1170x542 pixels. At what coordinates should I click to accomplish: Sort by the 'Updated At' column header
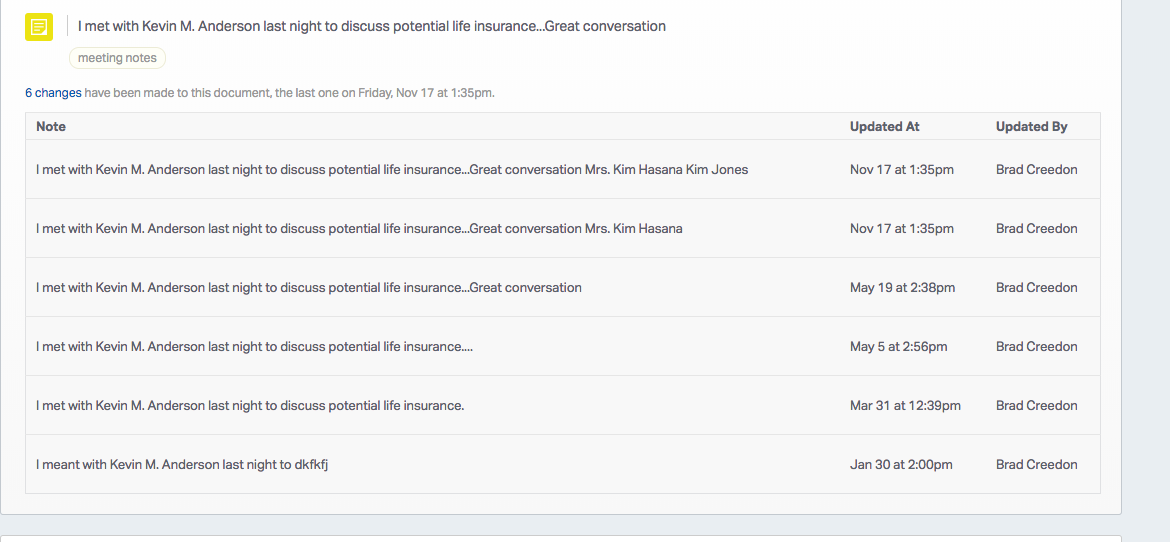point(884,127)
